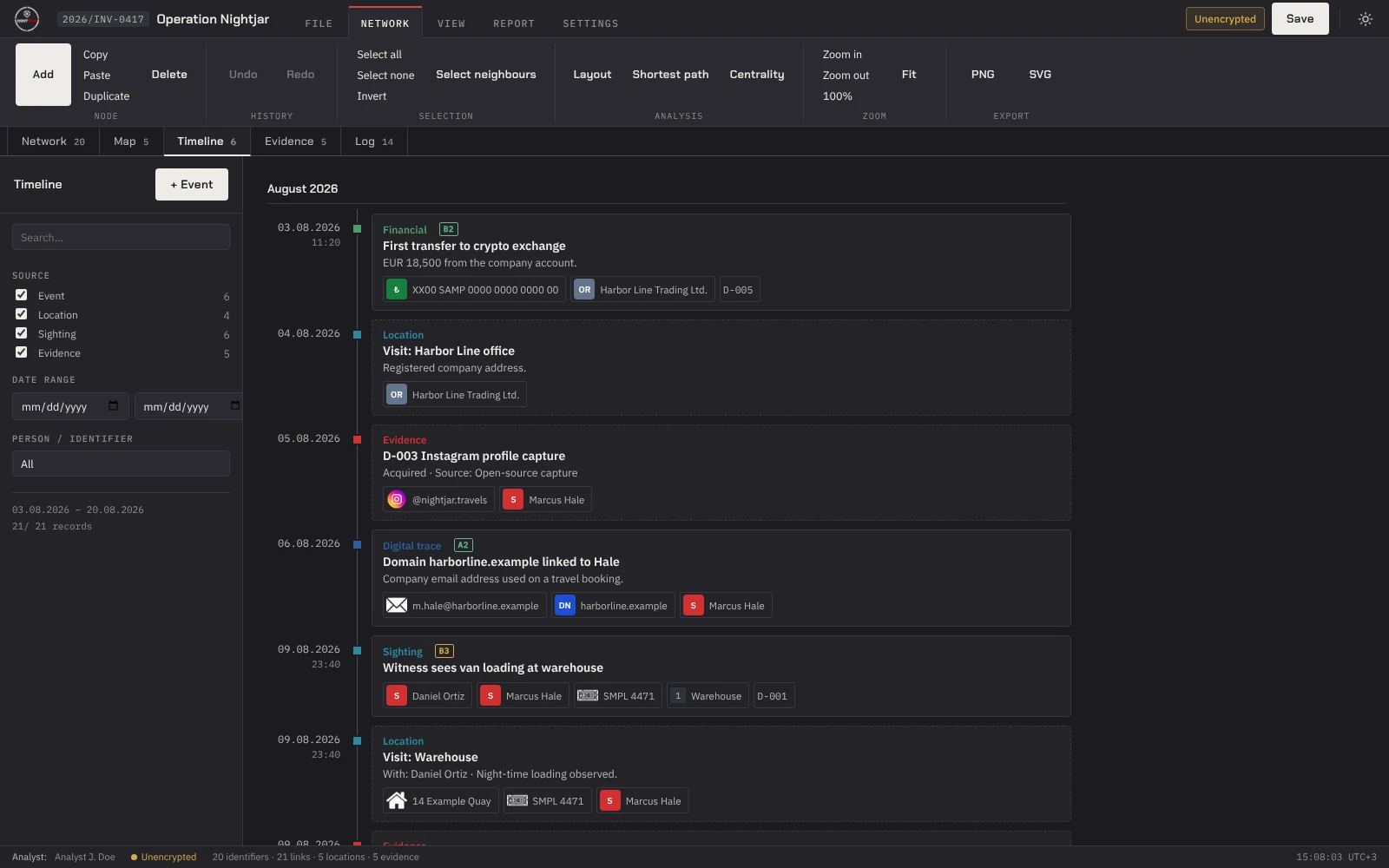The height and width of the screenshot is (868, 1389).
Task: Click the B2 reliability badge on Financial event
Action: [x=448, y=230]
